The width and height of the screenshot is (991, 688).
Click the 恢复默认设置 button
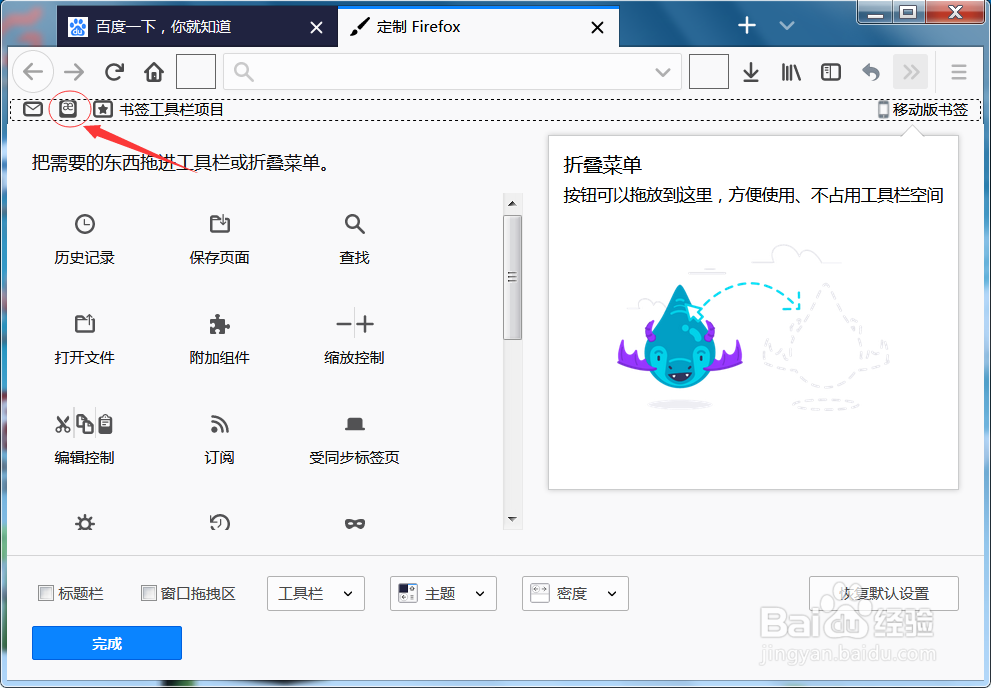(884, 593)
